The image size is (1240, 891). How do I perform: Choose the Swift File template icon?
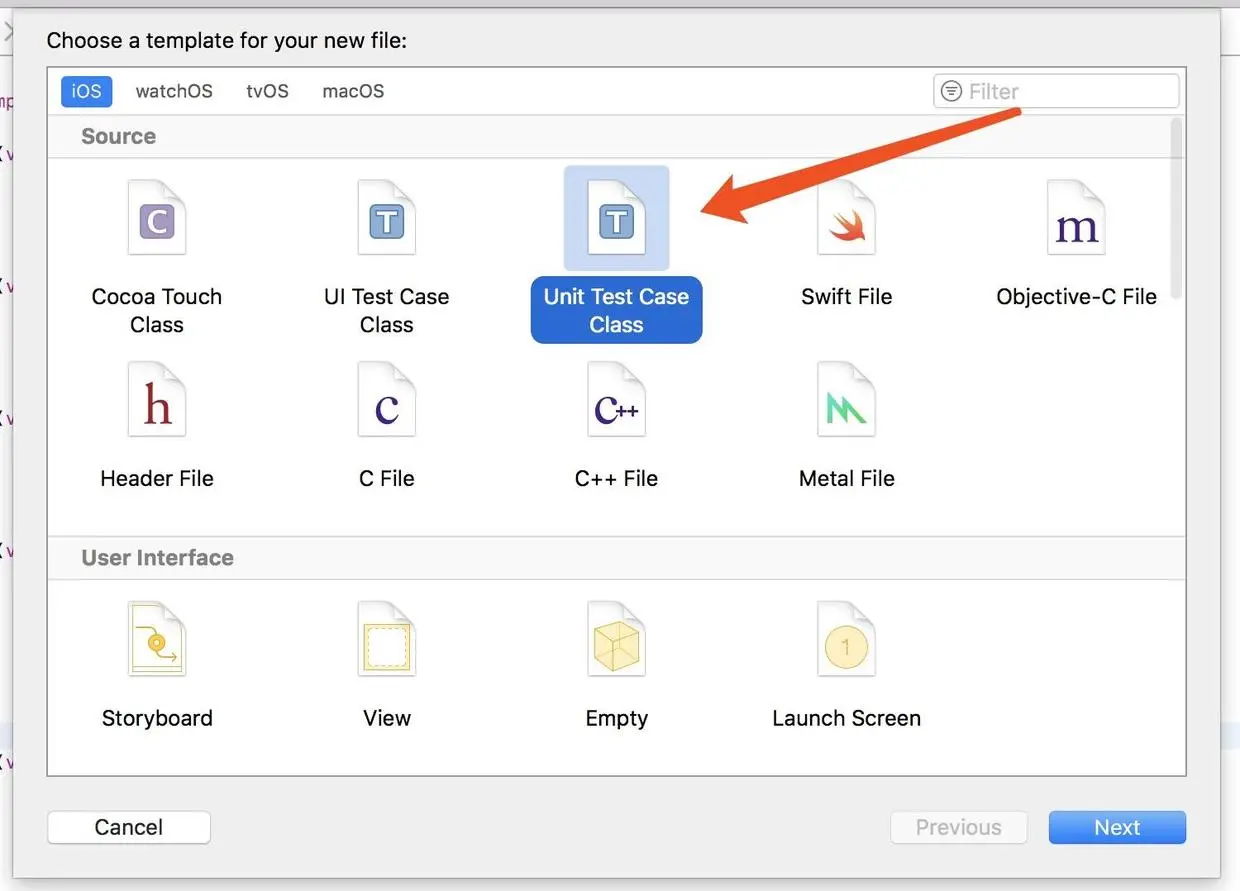[847, 217]
